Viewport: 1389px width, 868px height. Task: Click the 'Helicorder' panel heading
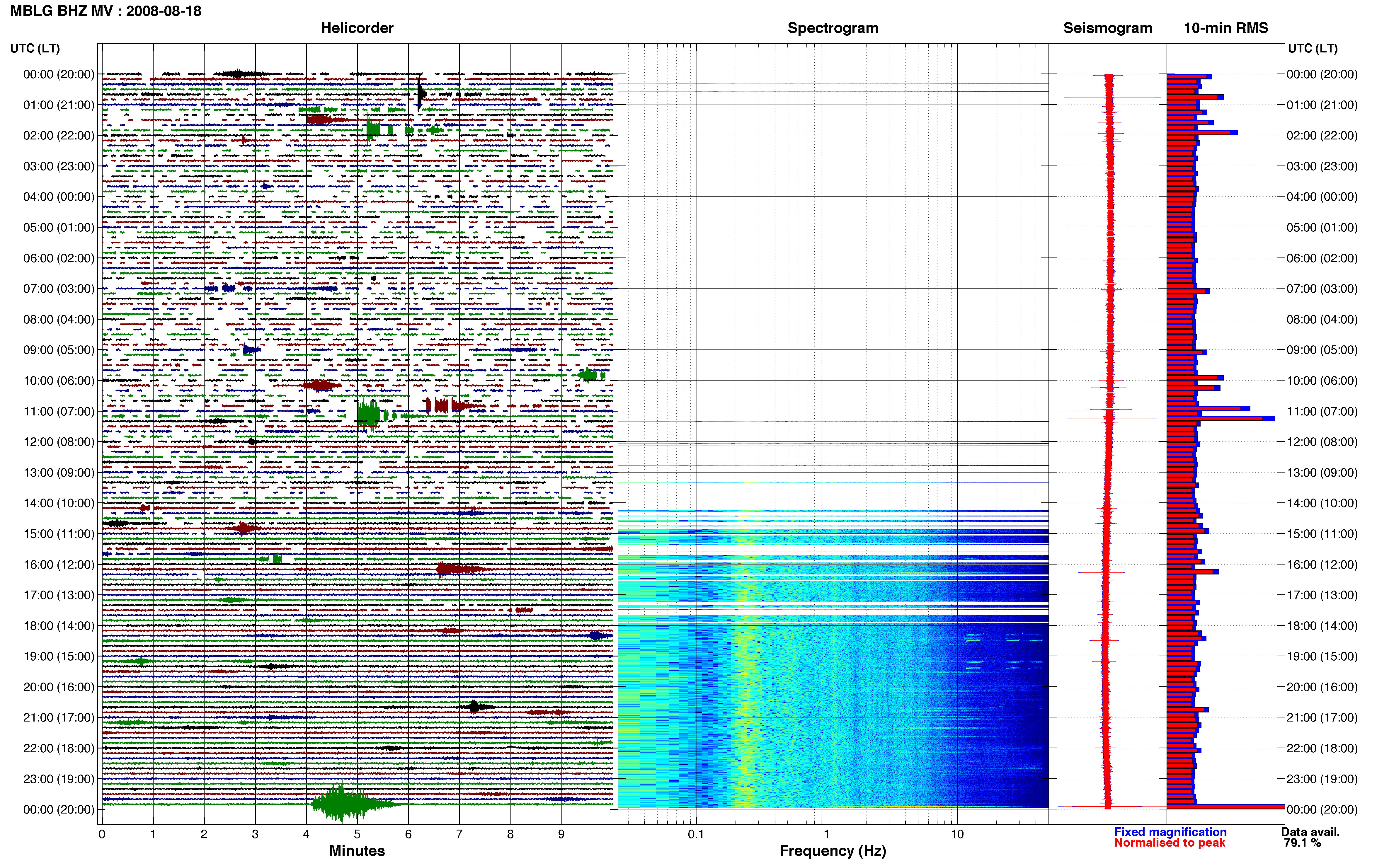click(357, 28)
